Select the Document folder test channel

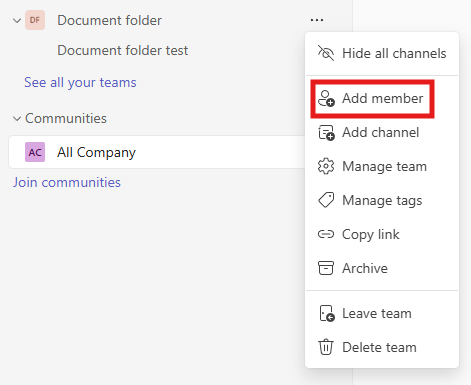(123, 50)
